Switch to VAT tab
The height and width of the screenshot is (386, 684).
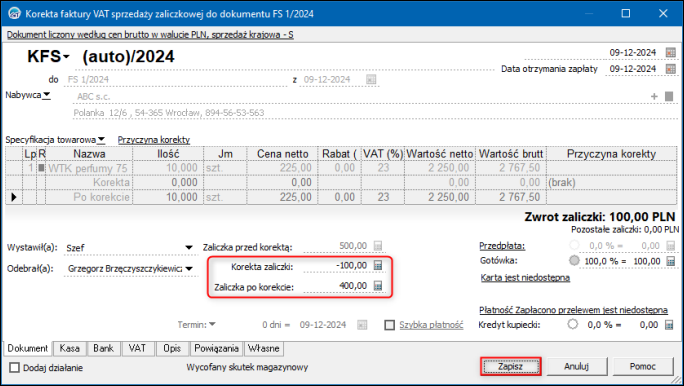coord(137,348)
